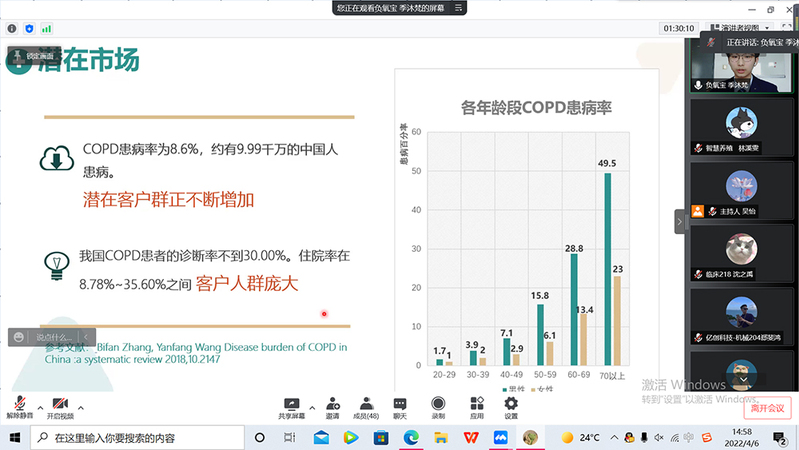Click the Windows search box
Screen dimensions: 799x450
[138, 437]
